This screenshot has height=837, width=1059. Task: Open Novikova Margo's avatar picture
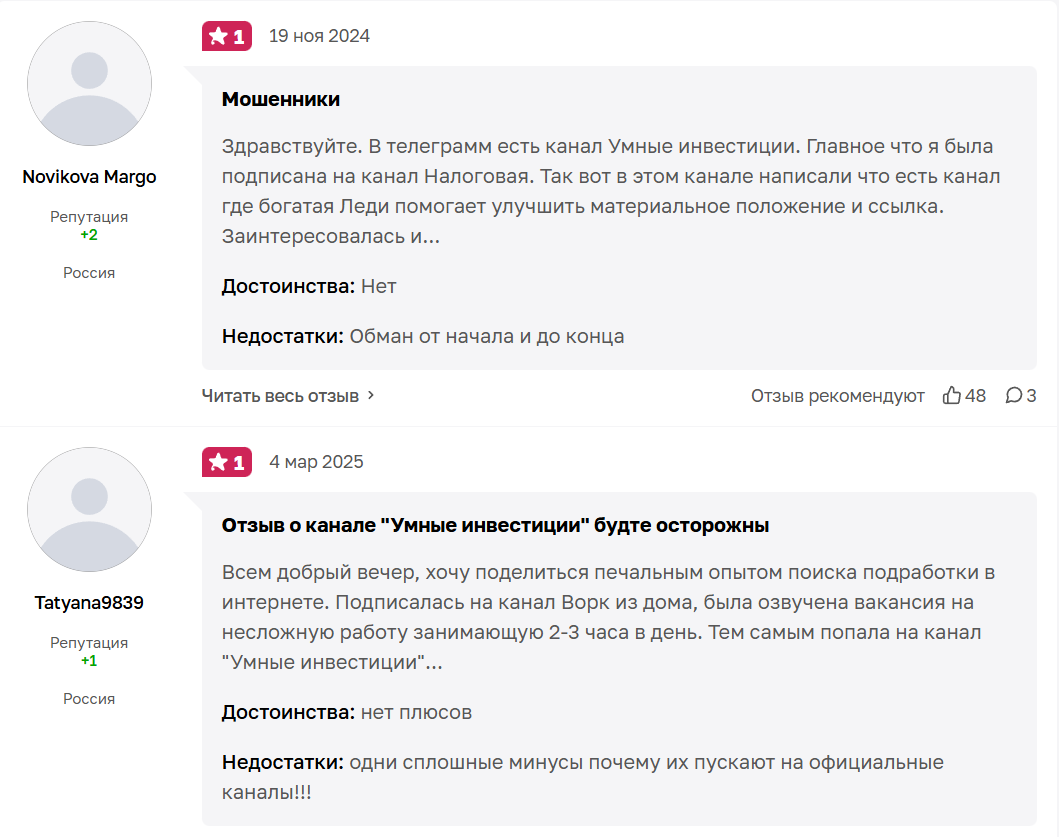click(x=89, y=83)
